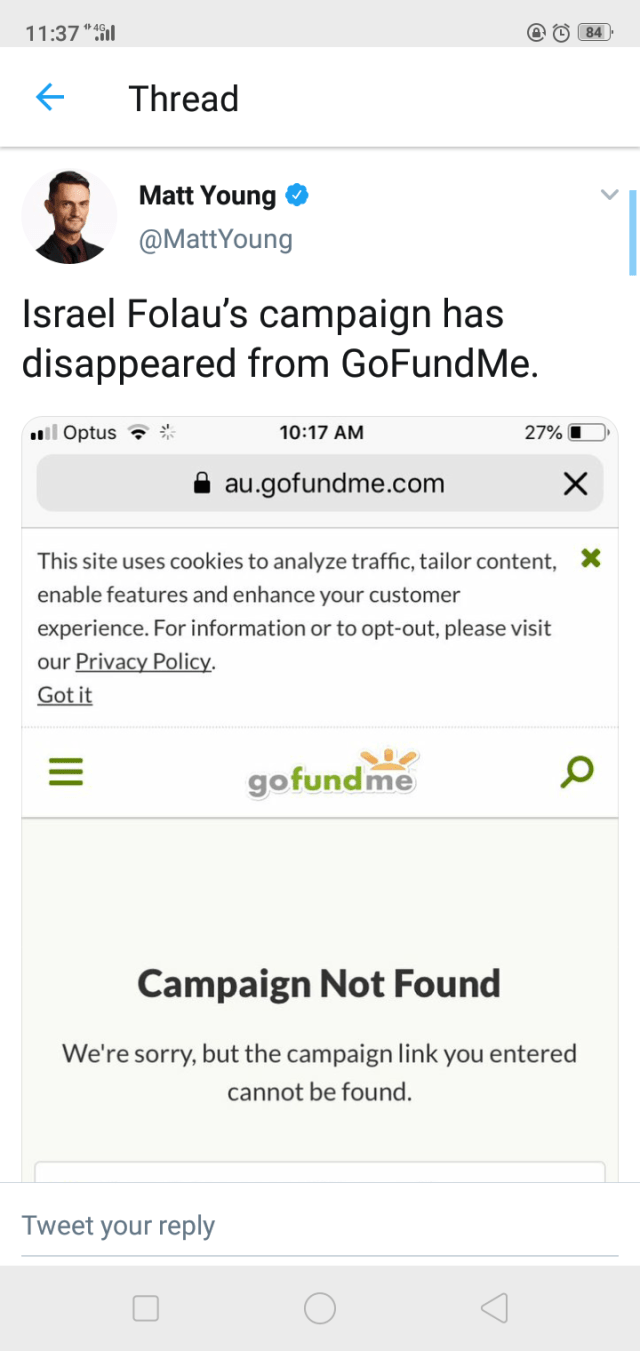Tap the back arrow in Thread header
The width and height of the screenshot is (640, 1351).
click(50, 97)
